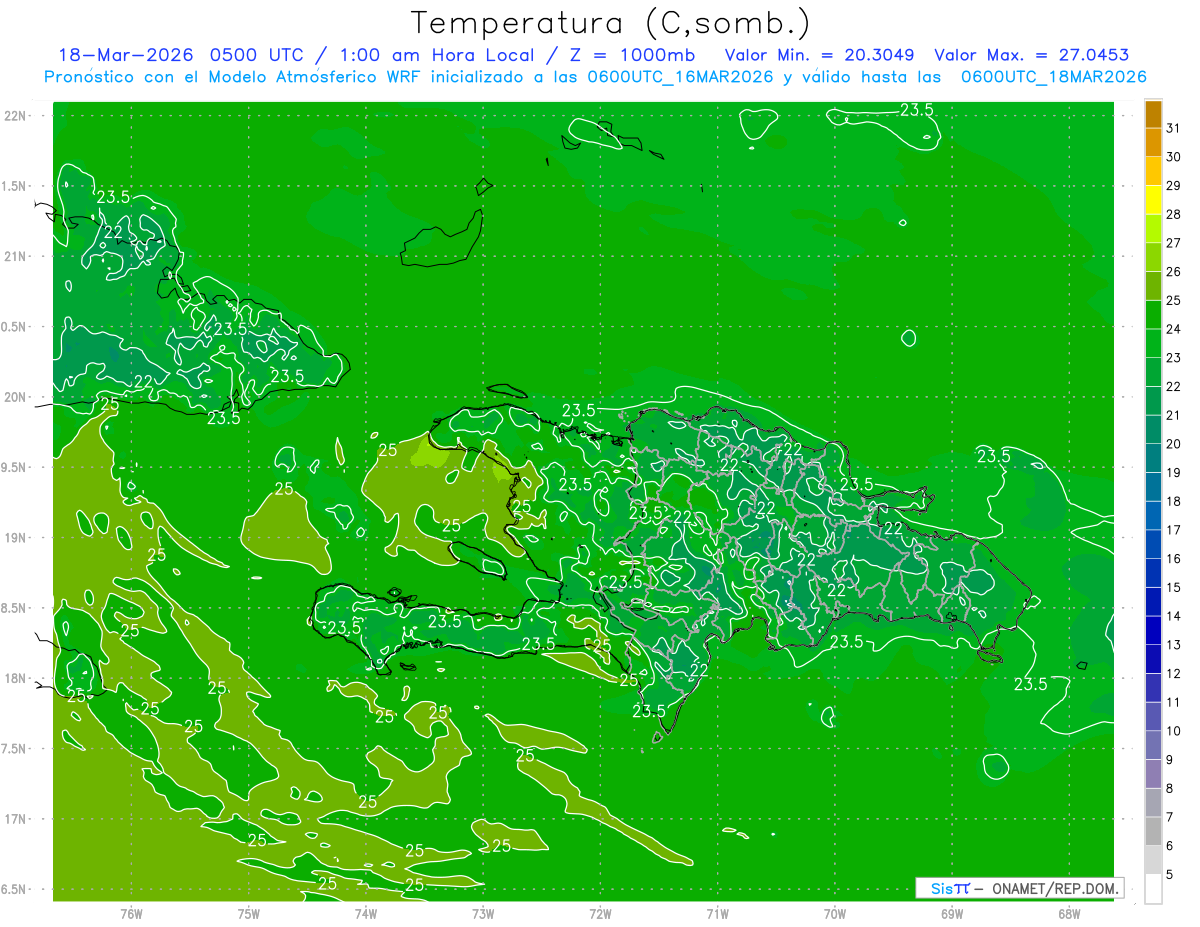This screenshot has height=927, width=1200.
Task: Click 'Valor Max. = 27.0453'
Action: pyautogui.click(x=1031, y=55)
